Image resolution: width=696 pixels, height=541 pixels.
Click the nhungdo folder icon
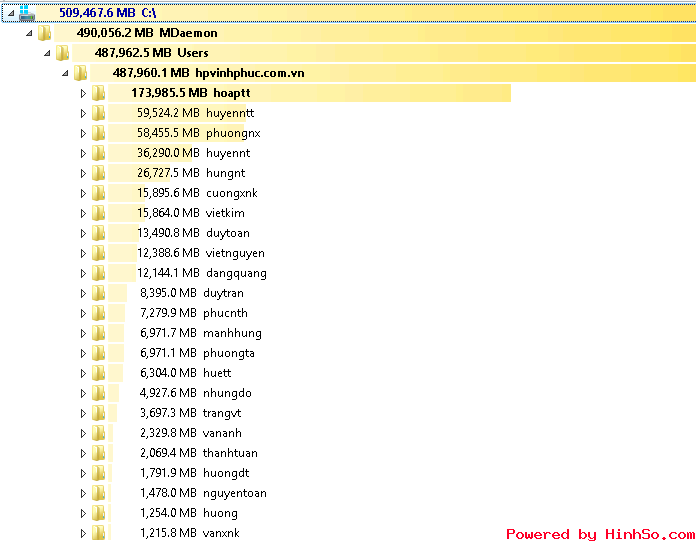coord(99,393)
